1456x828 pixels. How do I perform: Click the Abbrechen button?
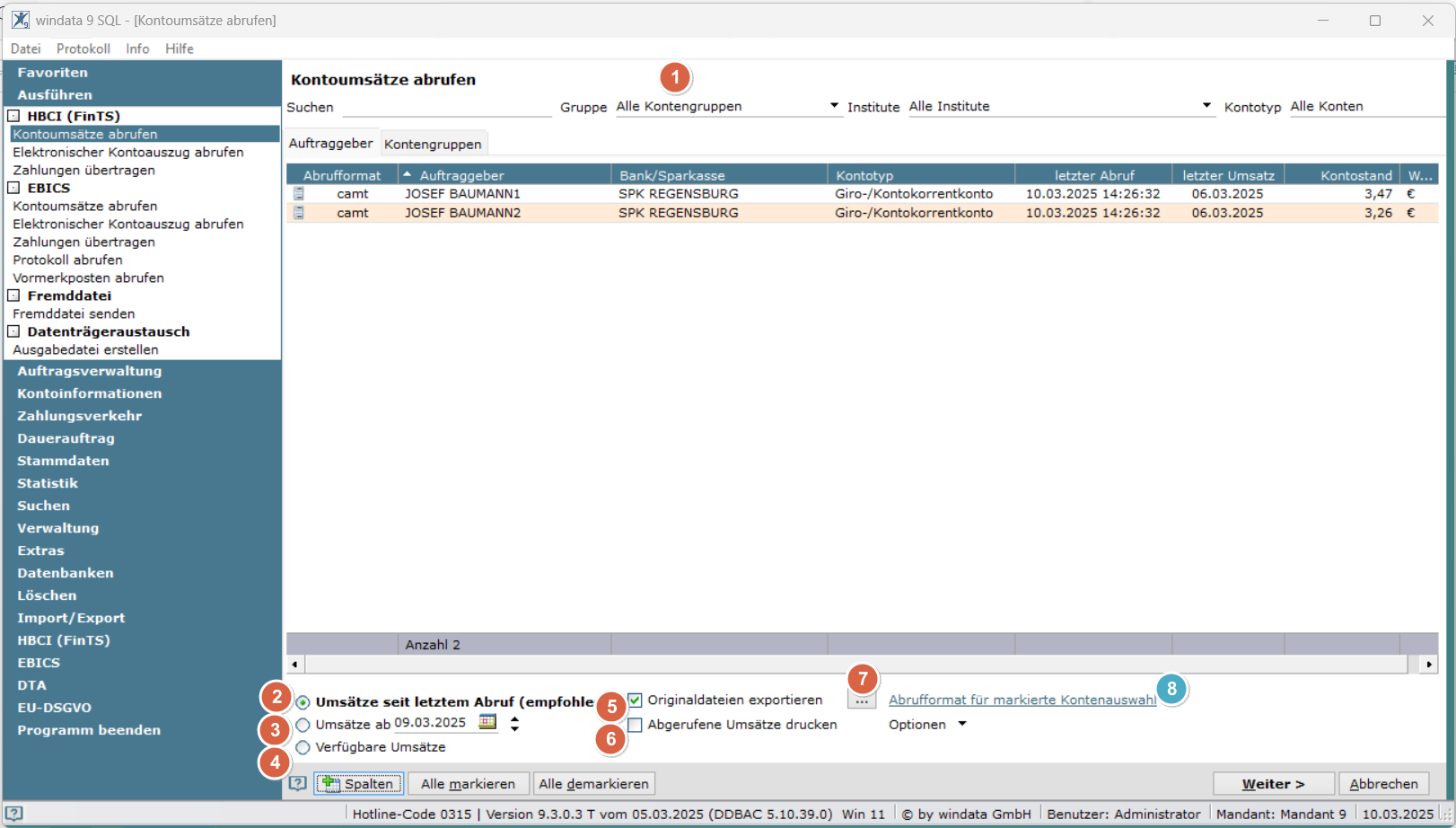click(x=1383, y=784)
